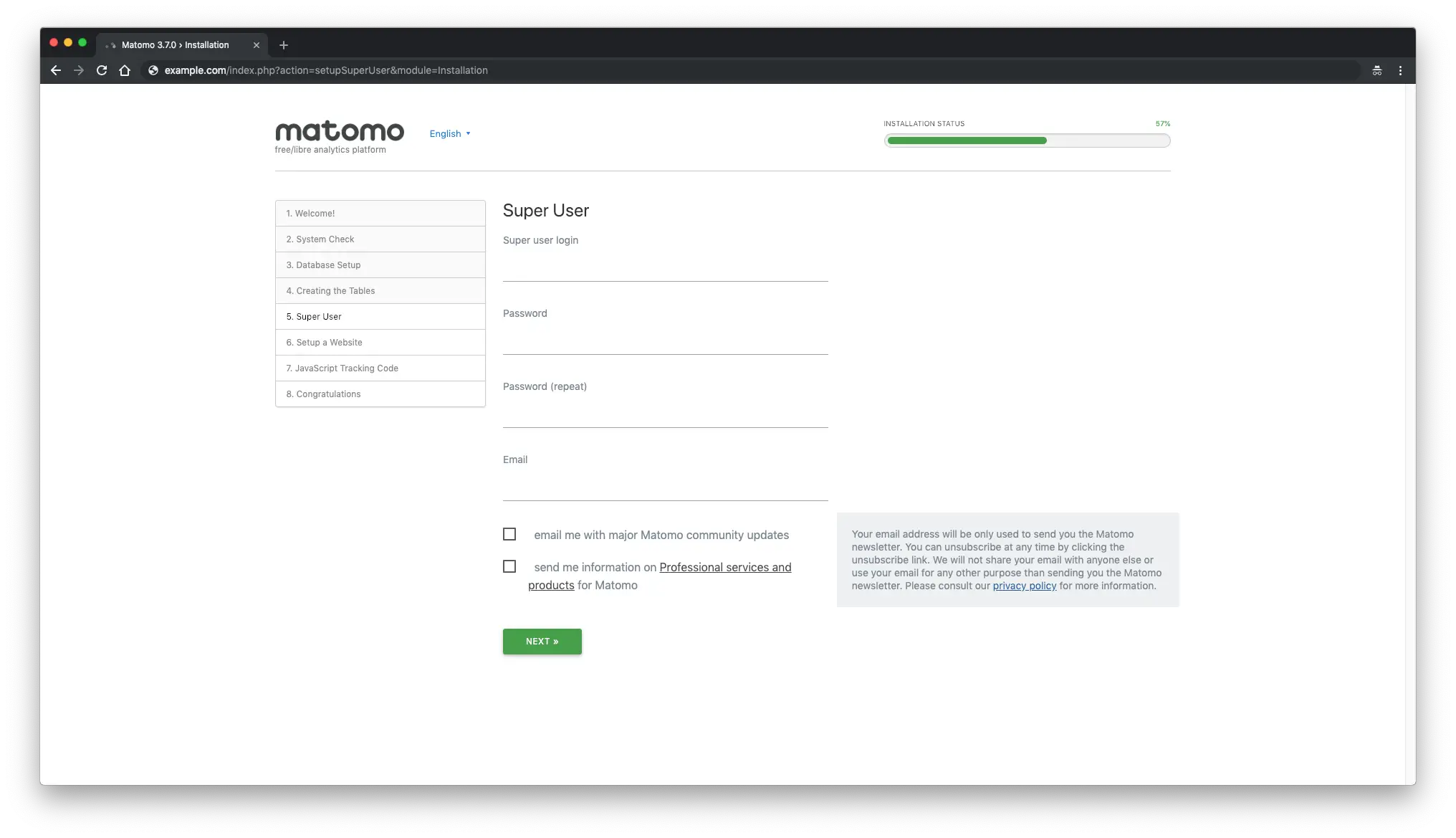Open the incognito profile icon

(1377, 70)
